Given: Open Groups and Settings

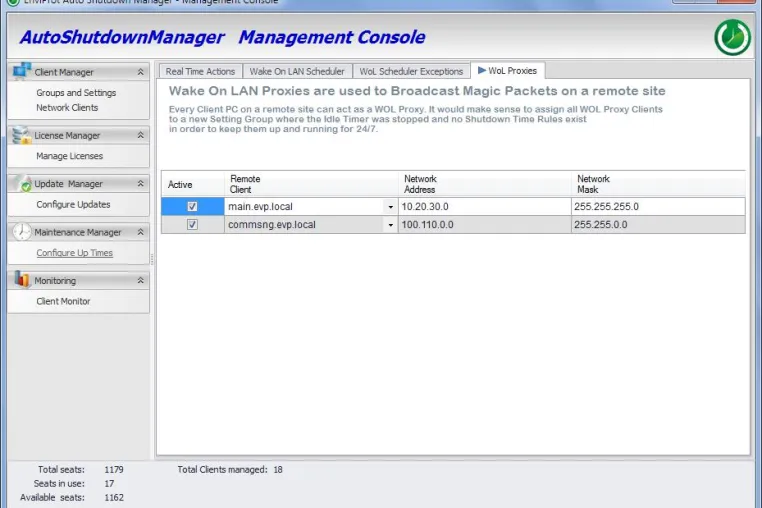Looking at the screenshot, I should pos(76,92).
